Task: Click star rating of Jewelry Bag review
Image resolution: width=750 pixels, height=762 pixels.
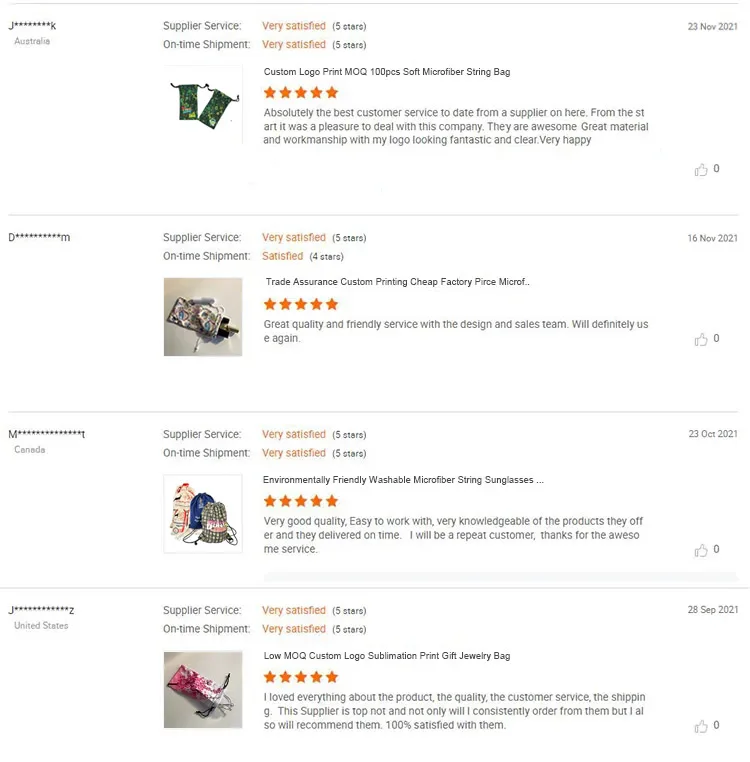Action: click(301, 677)
